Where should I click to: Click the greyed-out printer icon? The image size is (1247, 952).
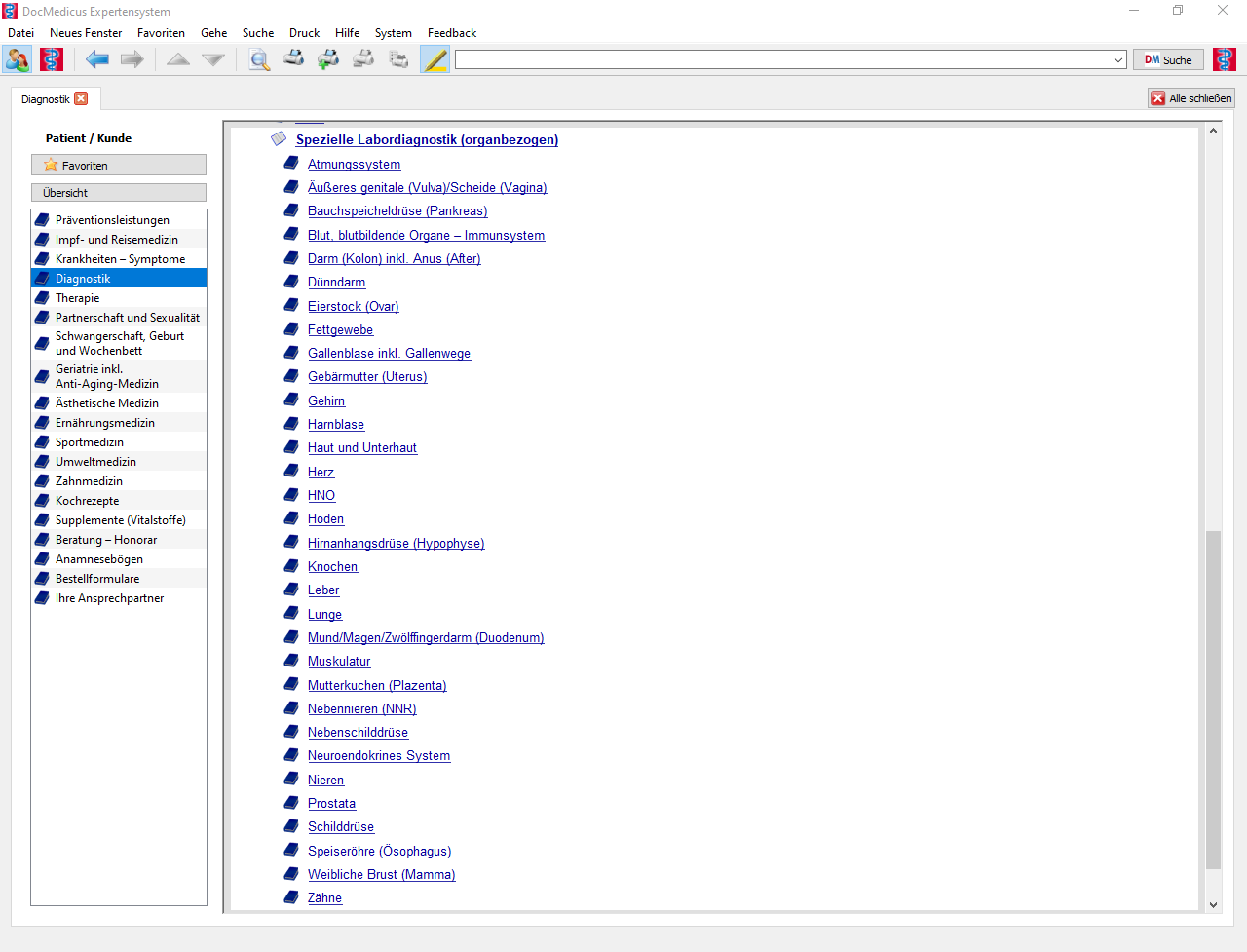[363, 59]
